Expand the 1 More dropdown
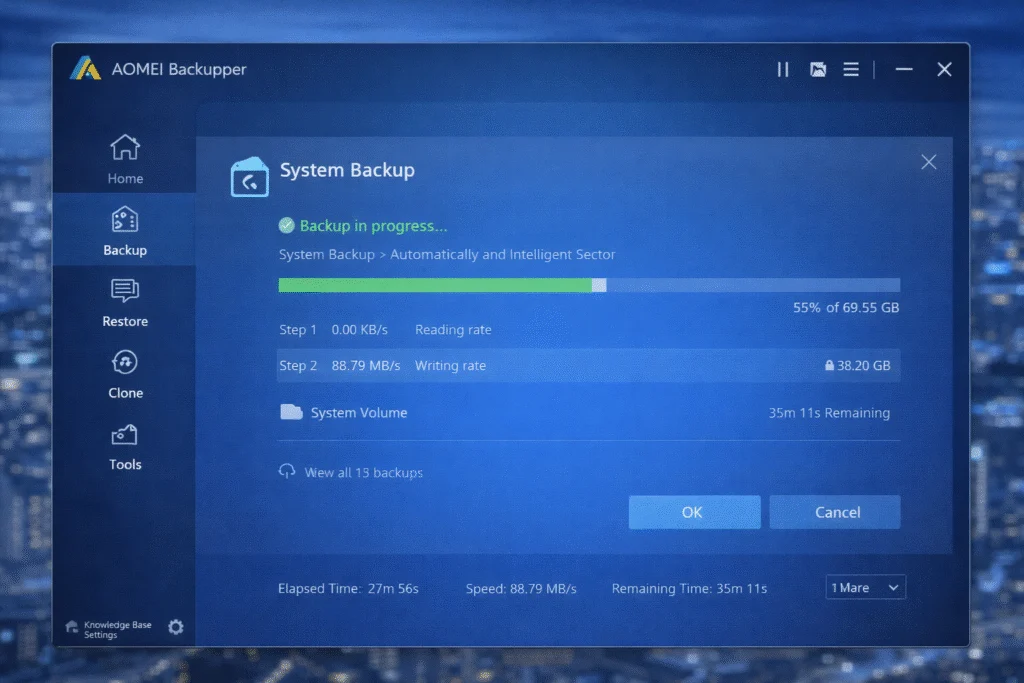This screenshot has width=1024, height=683. point(864,587)
